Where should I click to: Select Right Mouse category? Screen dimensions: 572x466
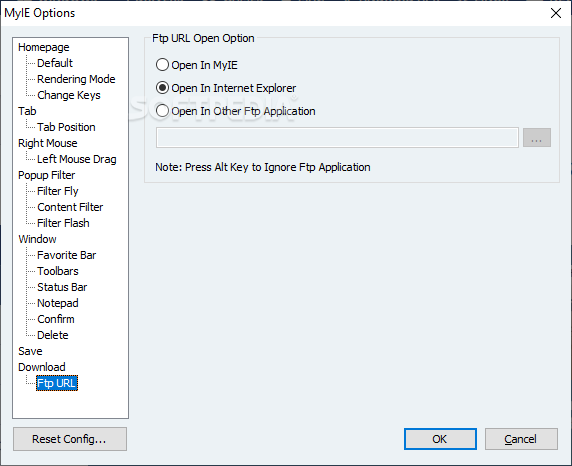coord(48,143)
